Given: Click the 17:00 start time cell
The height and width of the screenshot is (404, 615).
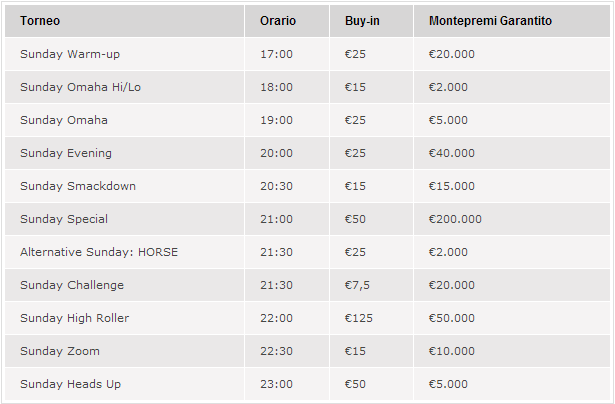Looking at the screenshot, I should coord(276,54).
